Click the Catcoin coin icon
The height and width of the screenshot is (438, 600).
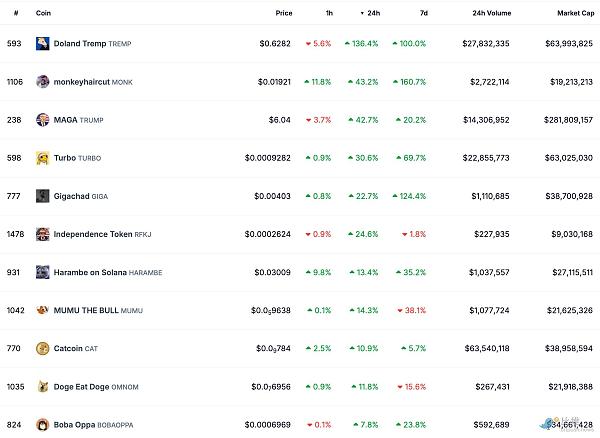coord(42,348)
